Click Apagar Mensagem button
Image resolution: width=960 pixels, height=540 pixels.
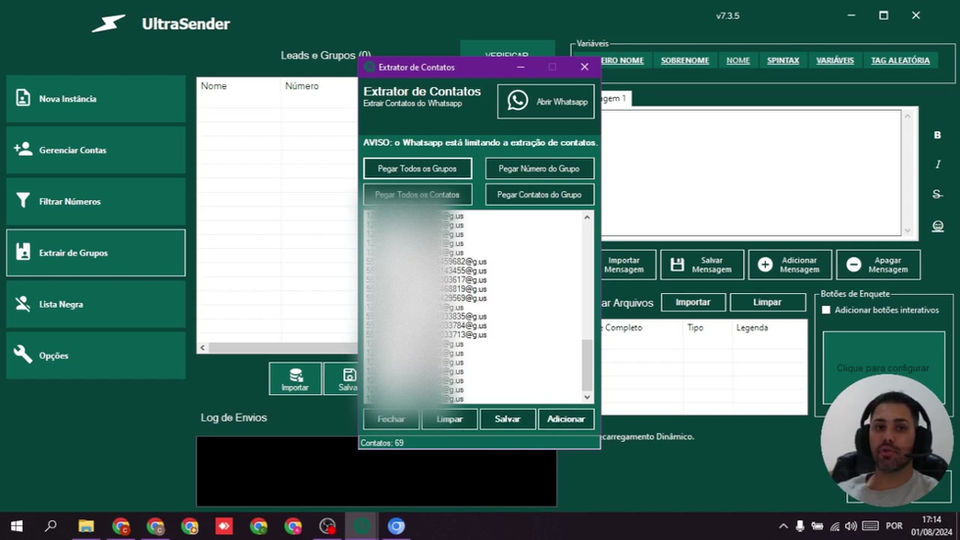(878, 264)
